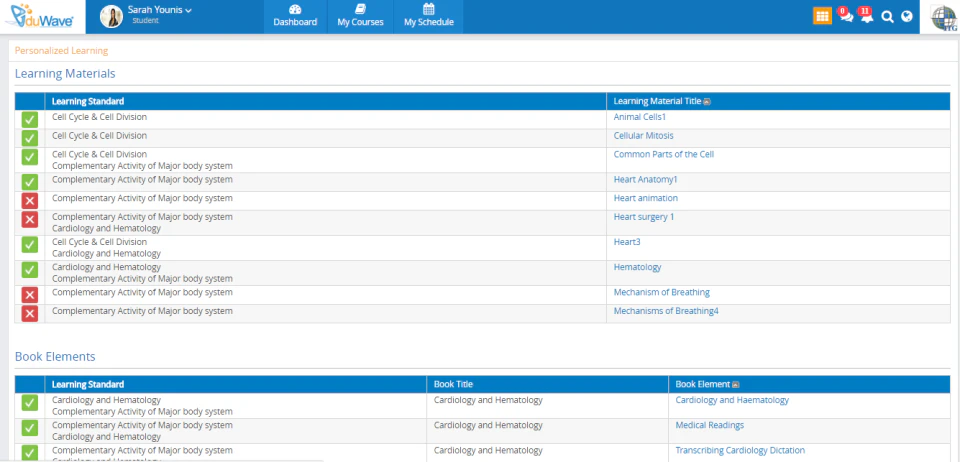Screen dimensions: 960x462
Task: Click the Book Title column header
Action: tap(453, 384)
